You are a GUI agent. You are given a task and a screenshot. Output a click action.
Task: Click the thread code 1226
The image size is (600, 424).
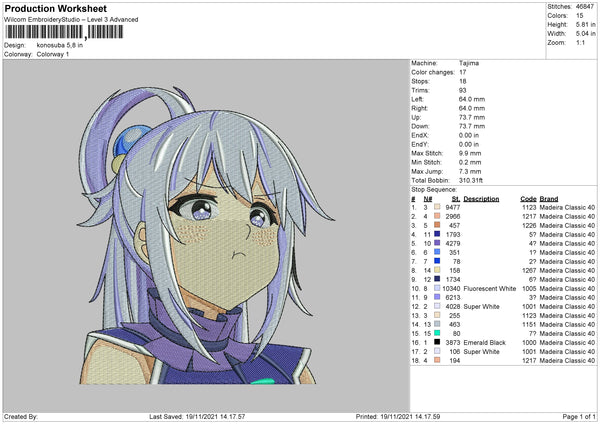(529, 225)
